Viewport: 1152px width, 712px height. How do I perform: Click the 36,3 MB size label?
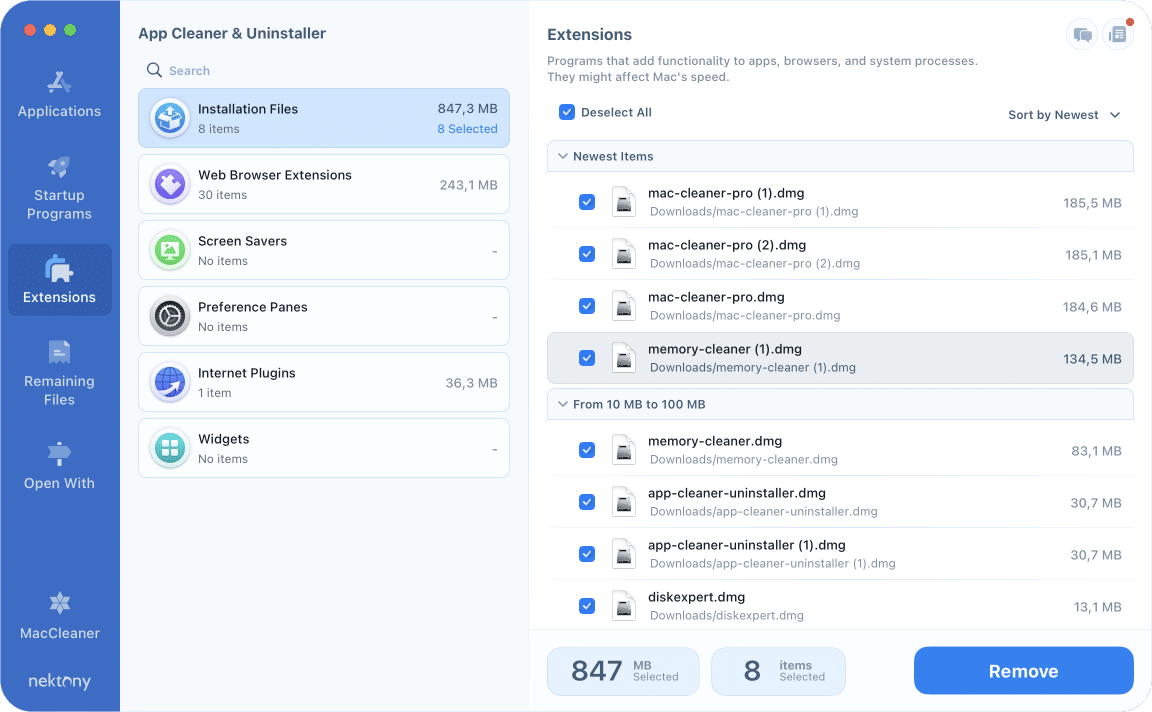coord(471,383)
